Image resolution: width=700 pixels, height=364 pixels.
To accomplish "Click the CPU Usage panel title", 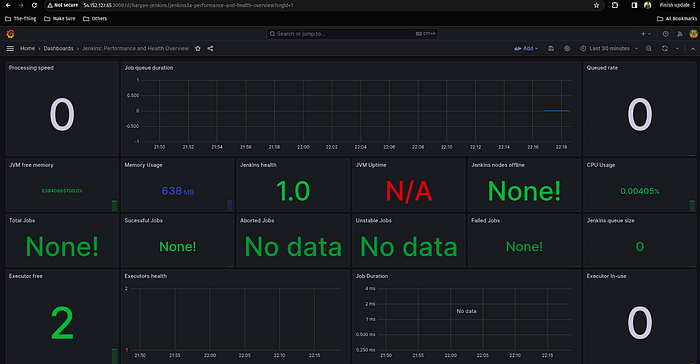I will [x=601, y=165].
